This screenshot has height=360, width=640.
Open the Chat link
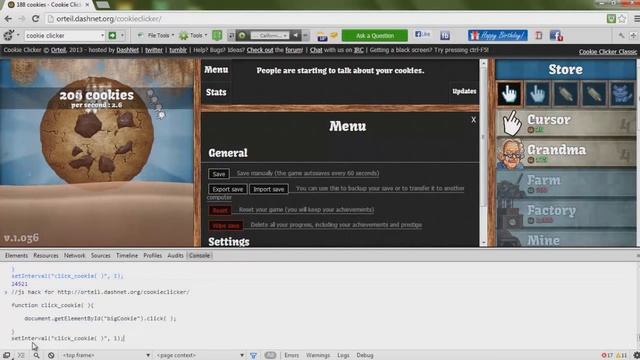(x=316, y=50)
